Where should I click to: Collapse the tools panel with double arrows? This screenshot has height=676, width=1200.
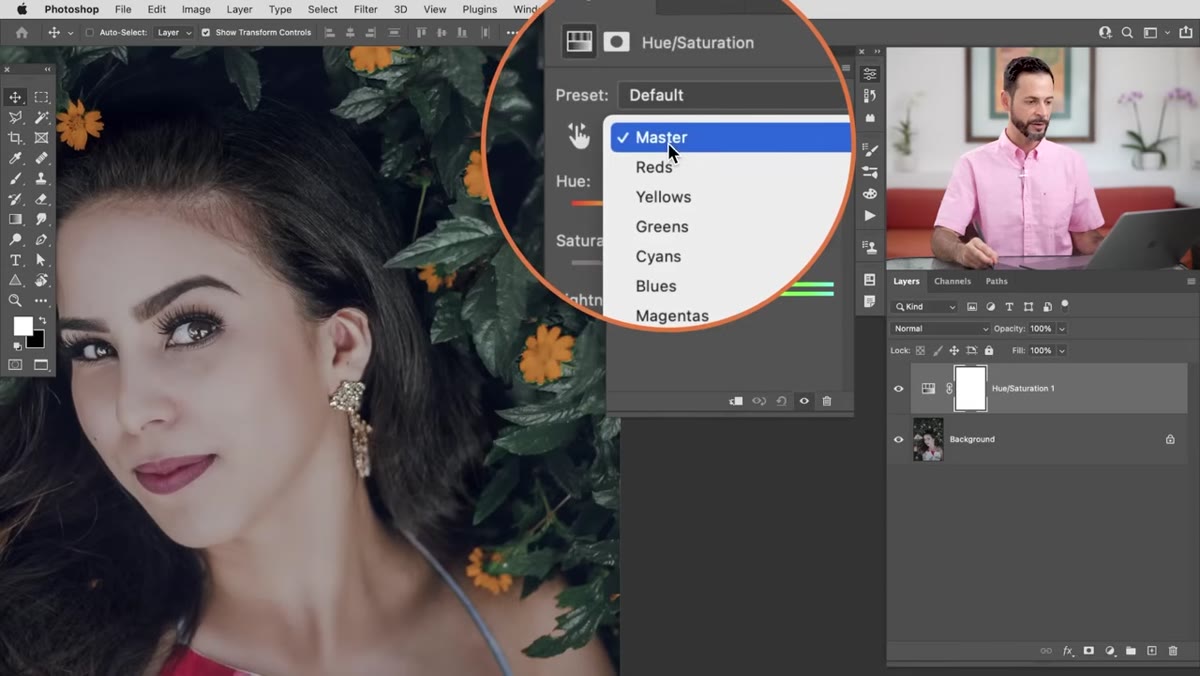(x=46, y=70)
